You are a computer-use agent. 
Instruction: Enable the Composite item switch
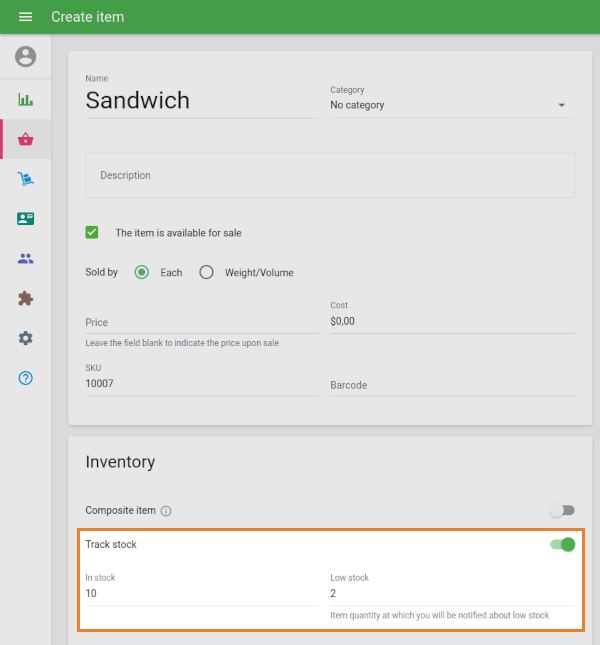click(x=562, y=510)
